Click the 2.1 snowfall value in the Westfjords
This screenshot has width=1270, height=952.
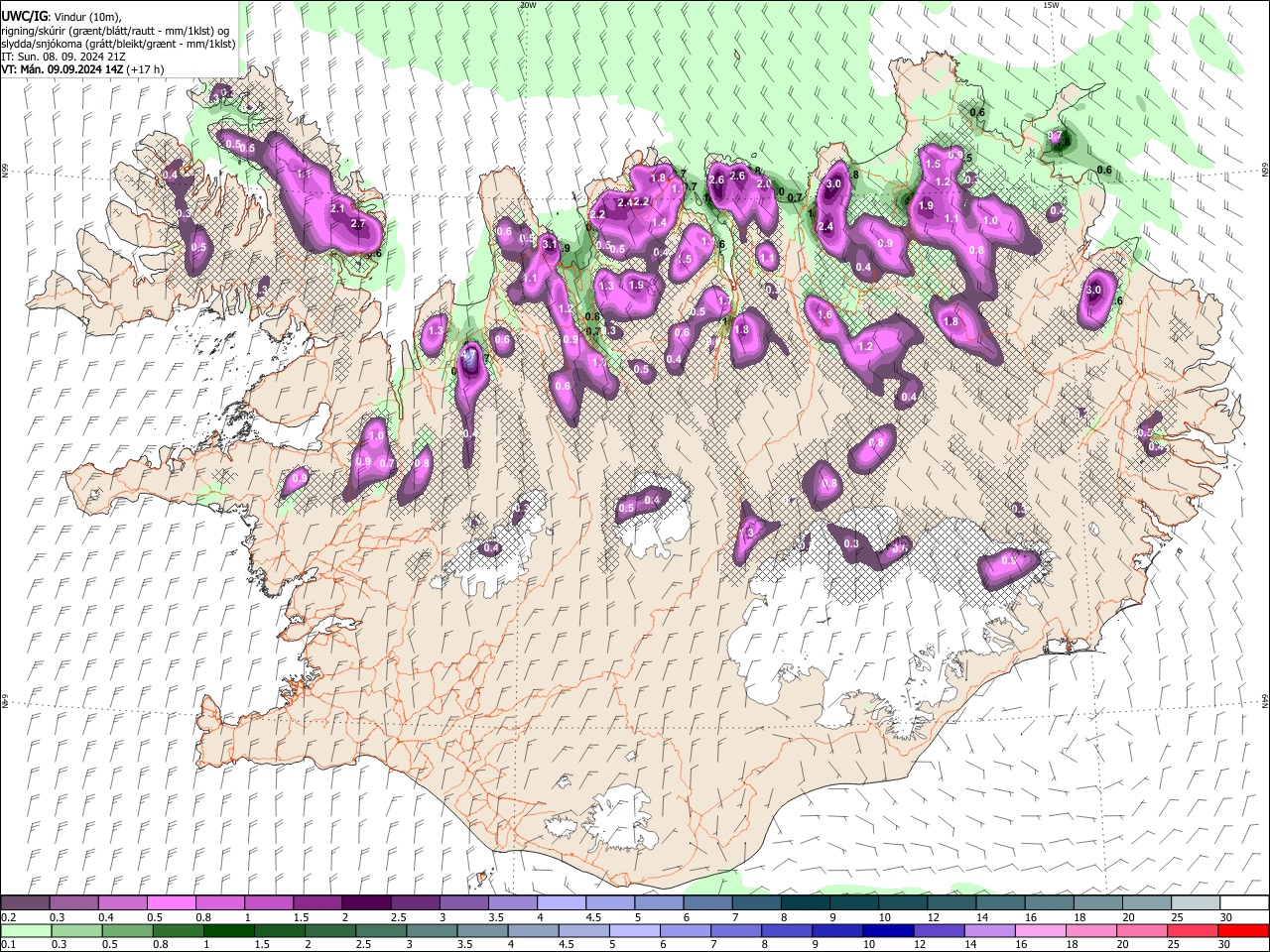(336, 208)
